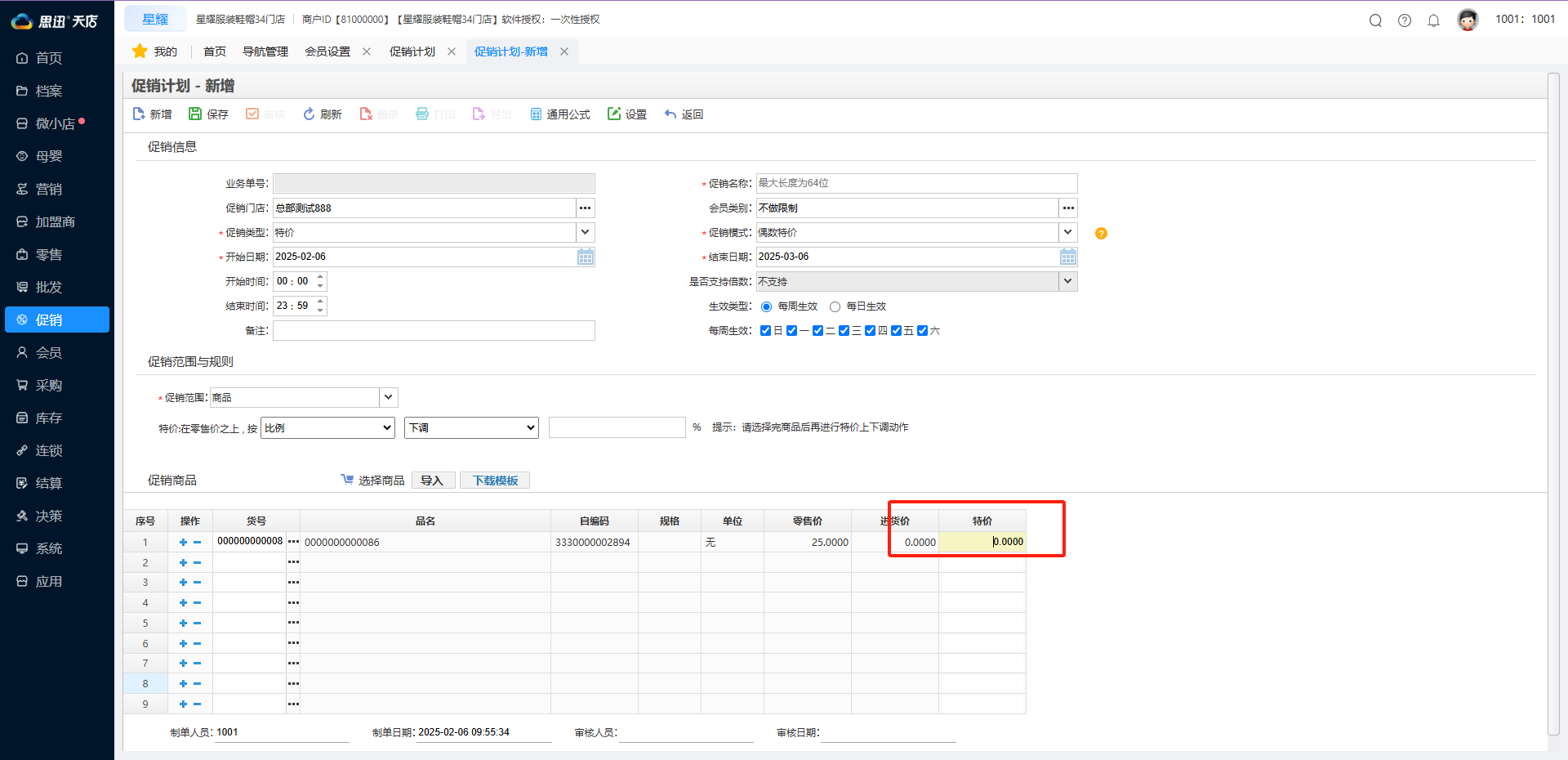
Task: Uncheck the Sunday (日) weekly checkbox
Action: coord(765,331)
